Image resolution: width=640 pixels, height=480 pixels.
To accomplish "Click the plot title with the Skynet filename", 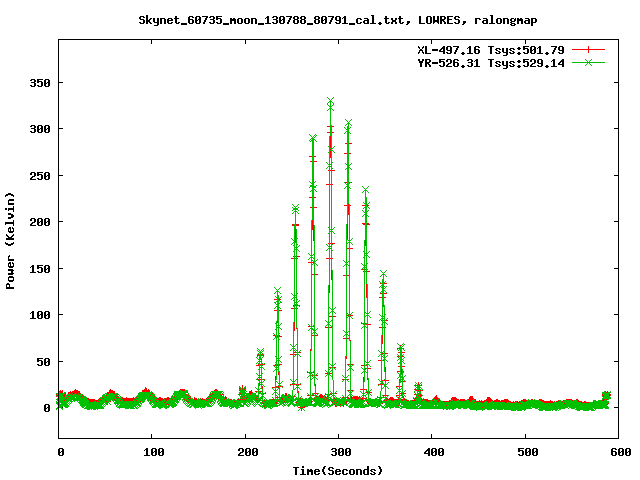I will coord(320,19).
